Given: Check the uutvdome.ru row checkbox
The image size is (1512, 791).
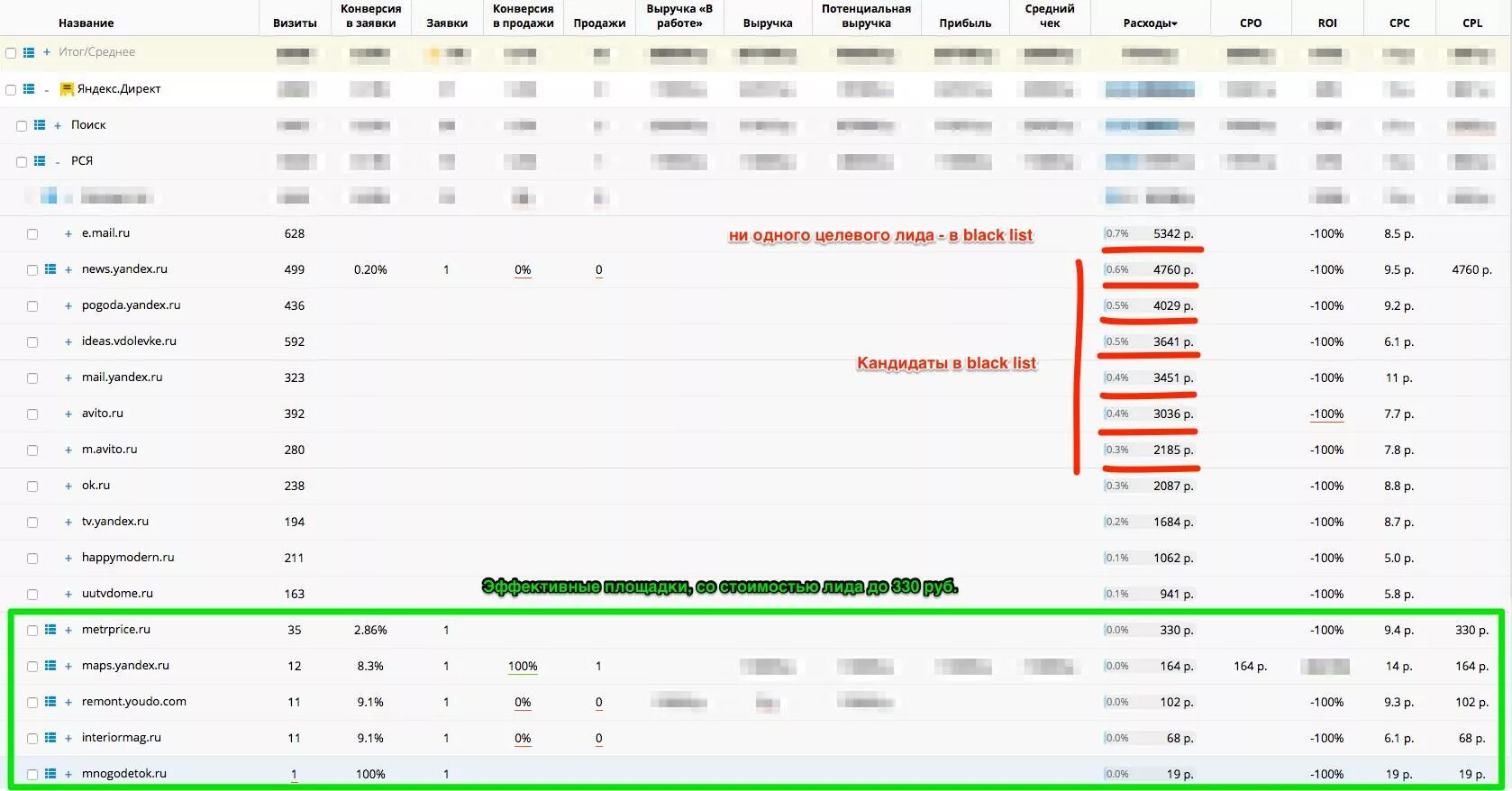Looking at the screenshot, I should coord(32,594).
